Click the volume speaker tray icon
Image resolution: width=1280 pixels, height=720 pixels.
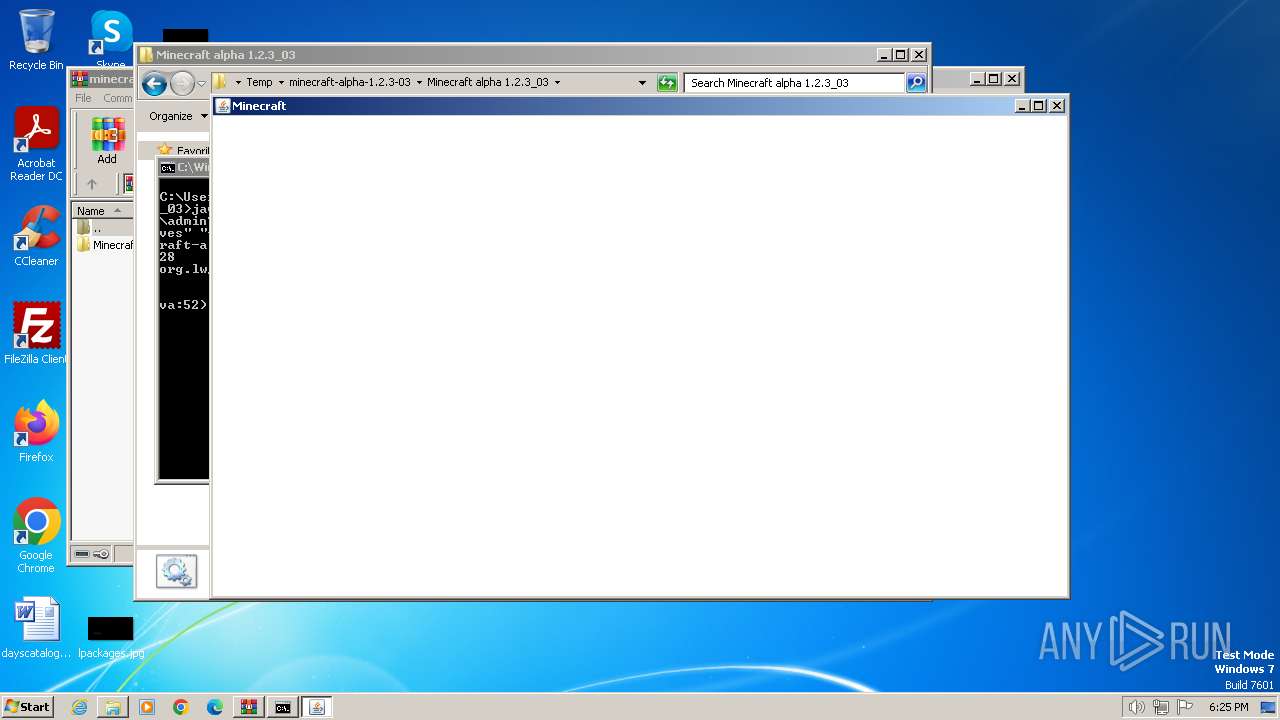[x=1136, y=707]
